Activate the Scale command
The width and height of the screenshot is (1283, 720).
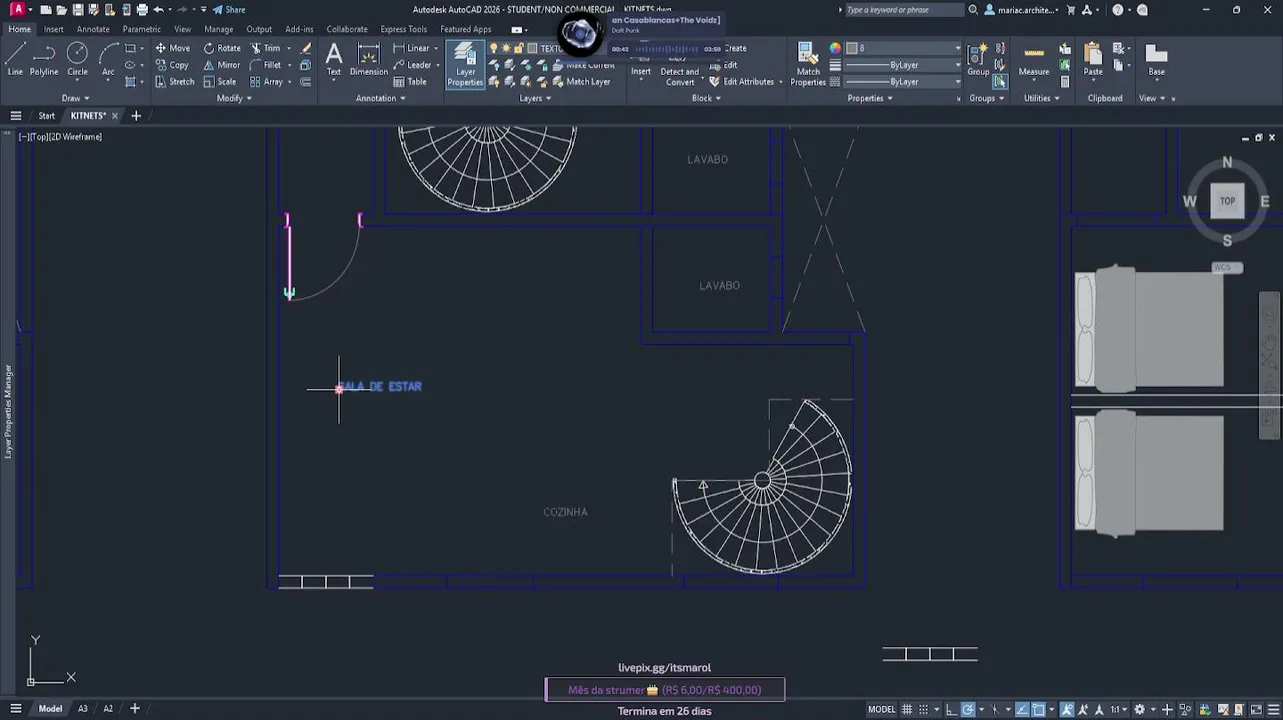tap(220, 82)
